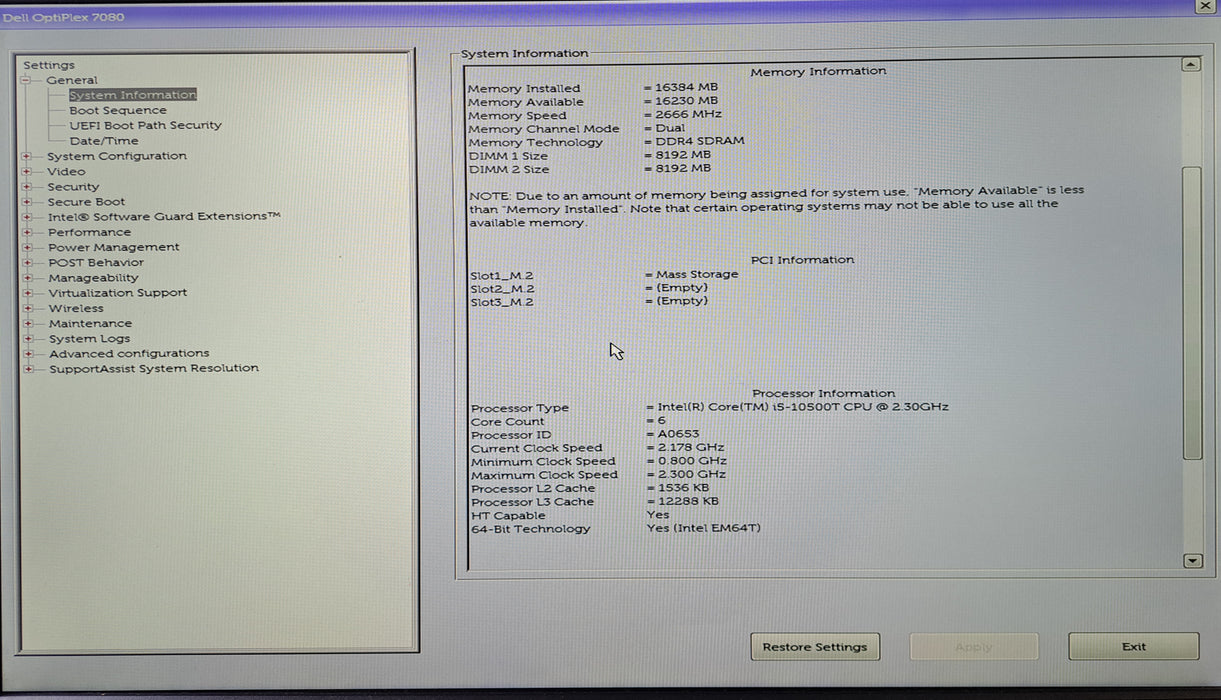This screenshot has width=1221, height=700.
Task: Expand the Wireless node
Action: 27,309
